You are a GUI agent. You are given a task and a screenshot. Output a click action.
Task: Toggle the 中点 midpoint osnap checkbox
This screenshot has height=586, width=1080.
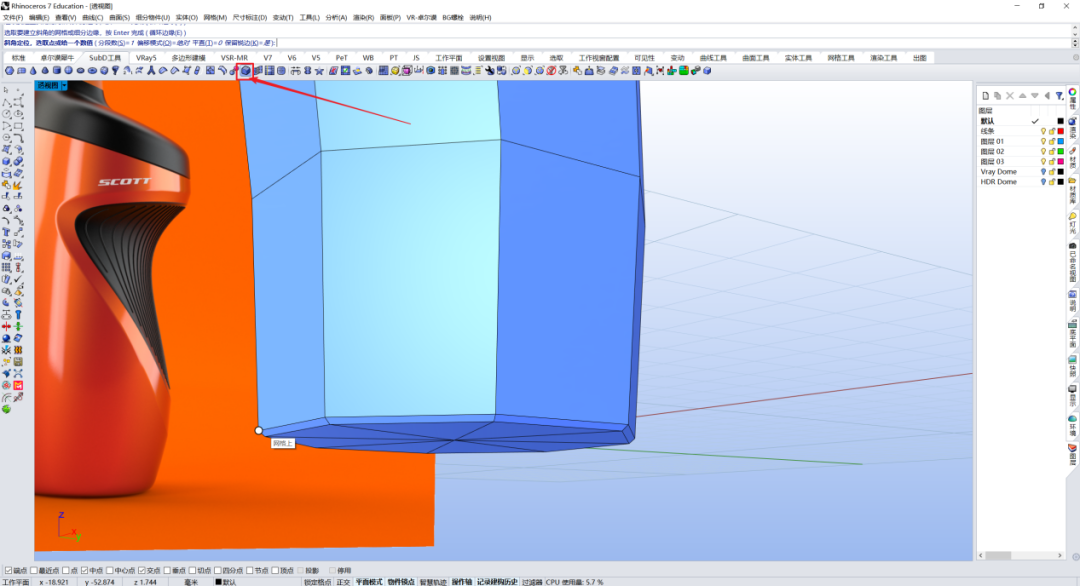tap(84, 570)
